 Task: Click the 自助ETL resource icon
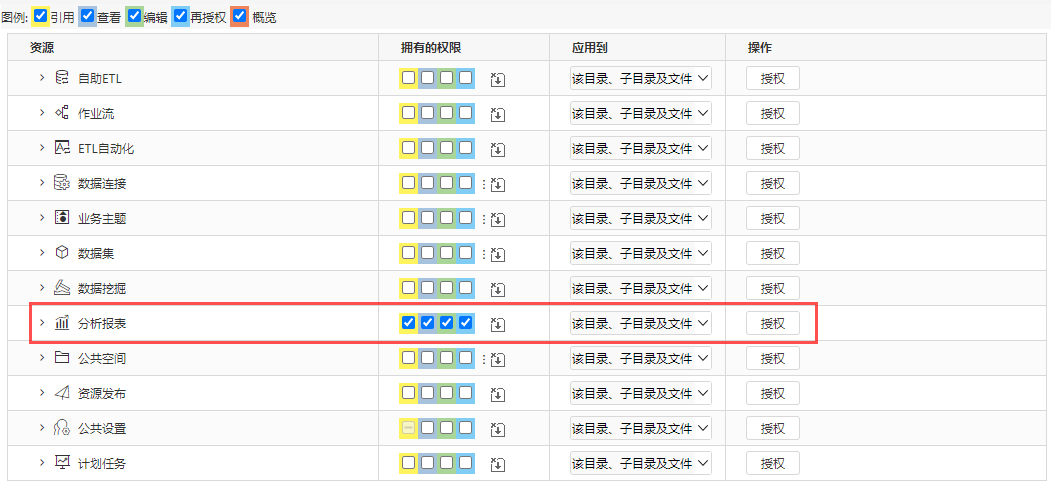[62, 78]
